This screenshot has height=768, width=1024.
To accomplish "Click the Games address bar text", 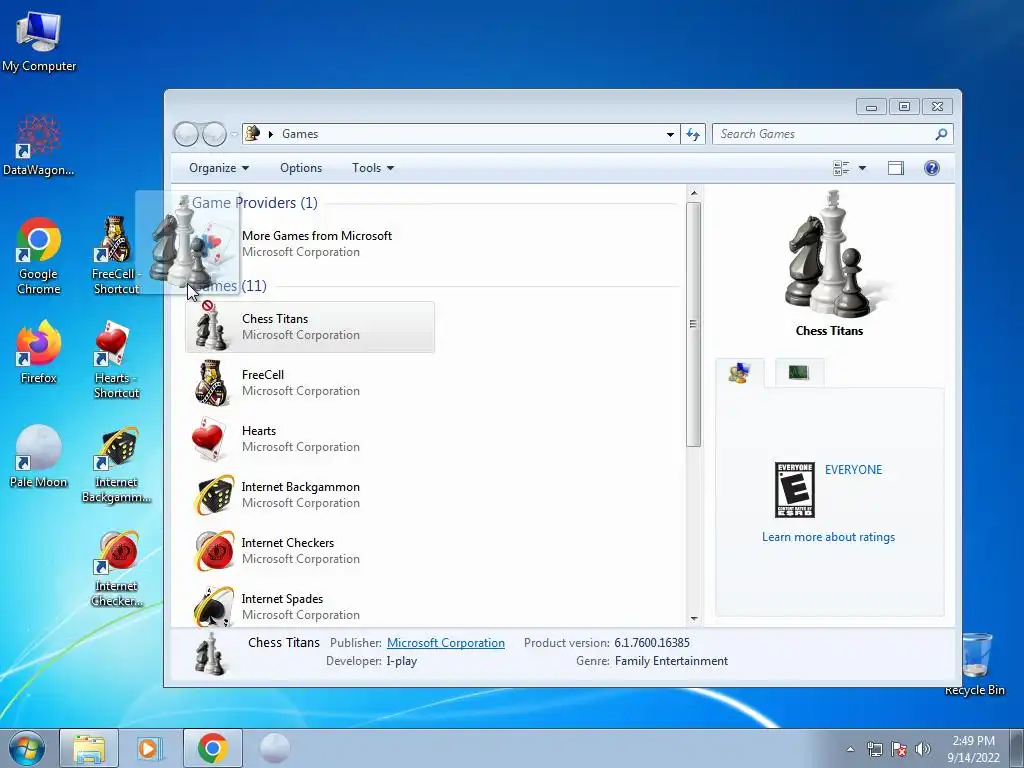I will point(300,134).
